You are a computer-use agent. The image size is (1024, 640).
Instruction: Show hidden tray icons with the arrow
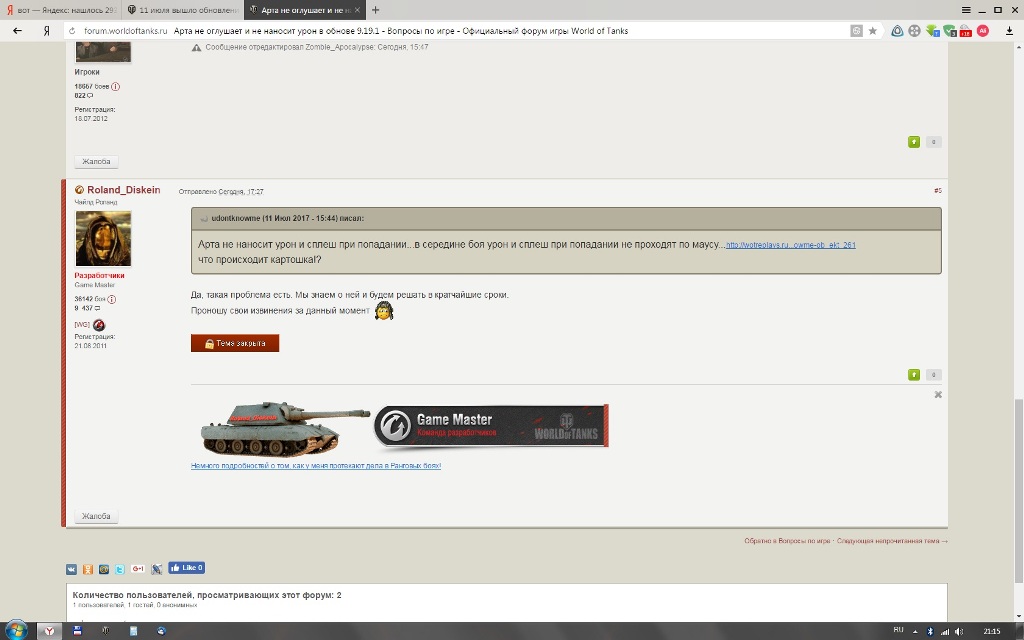point(915,632)
